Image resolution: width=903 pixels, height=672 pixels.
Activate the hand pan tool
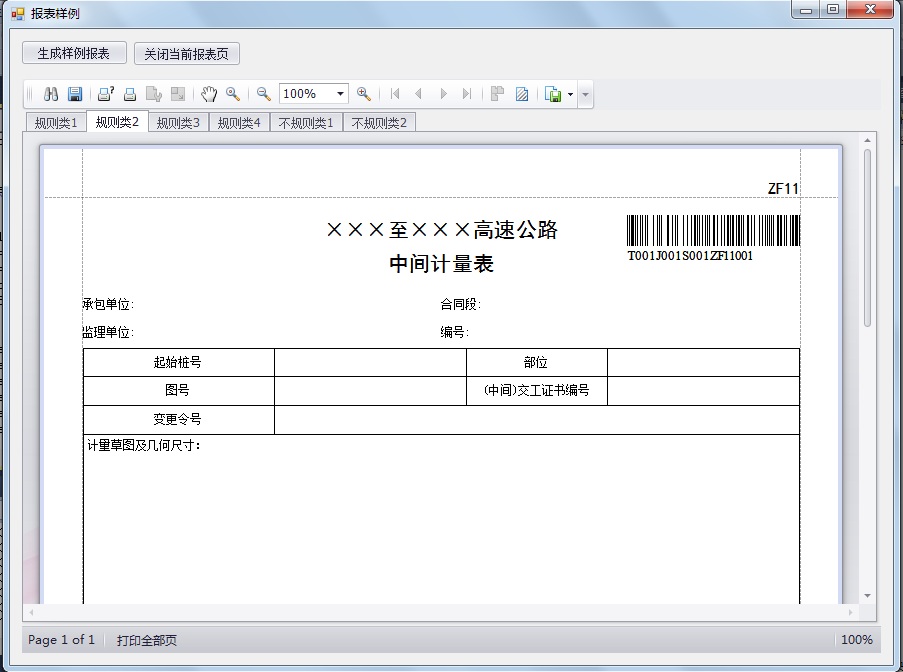209,94
